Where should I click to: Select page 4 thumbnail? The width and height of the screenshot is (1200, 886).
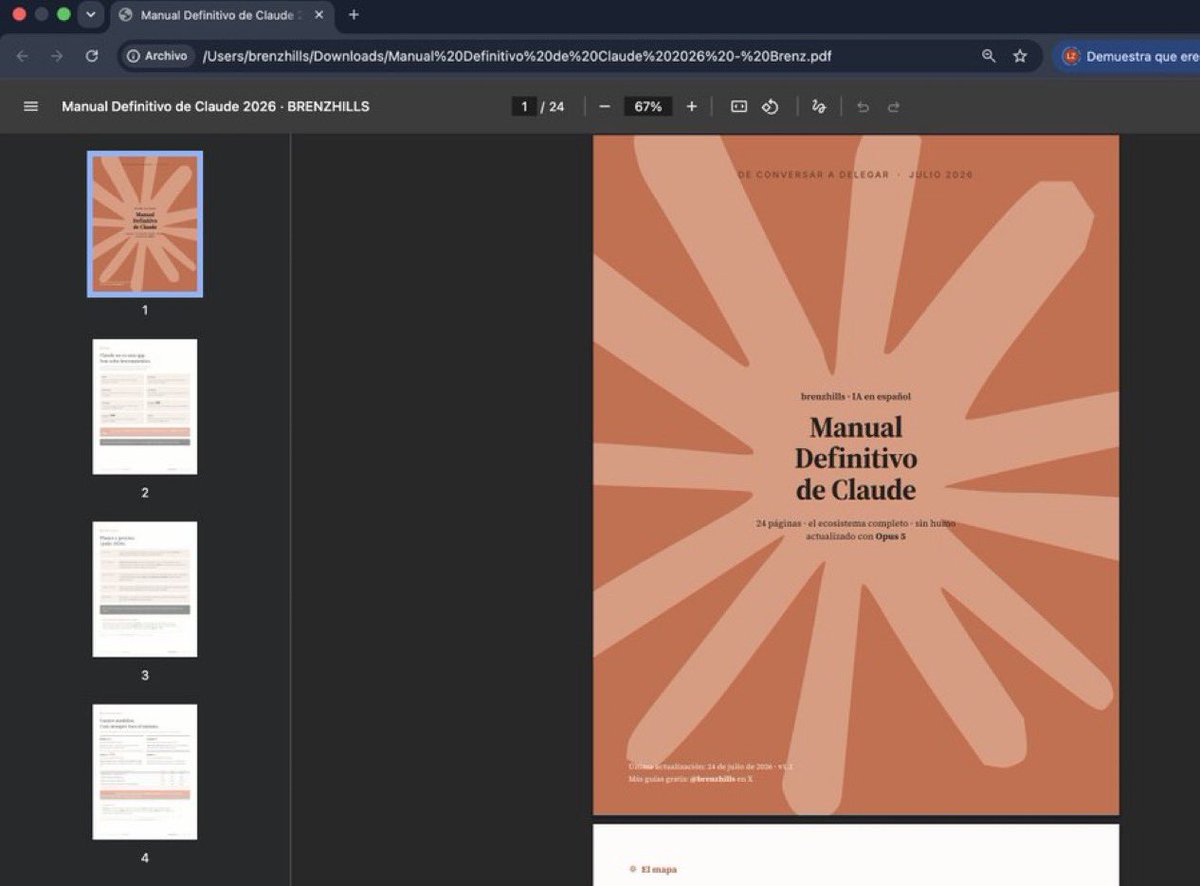point(145,772)
